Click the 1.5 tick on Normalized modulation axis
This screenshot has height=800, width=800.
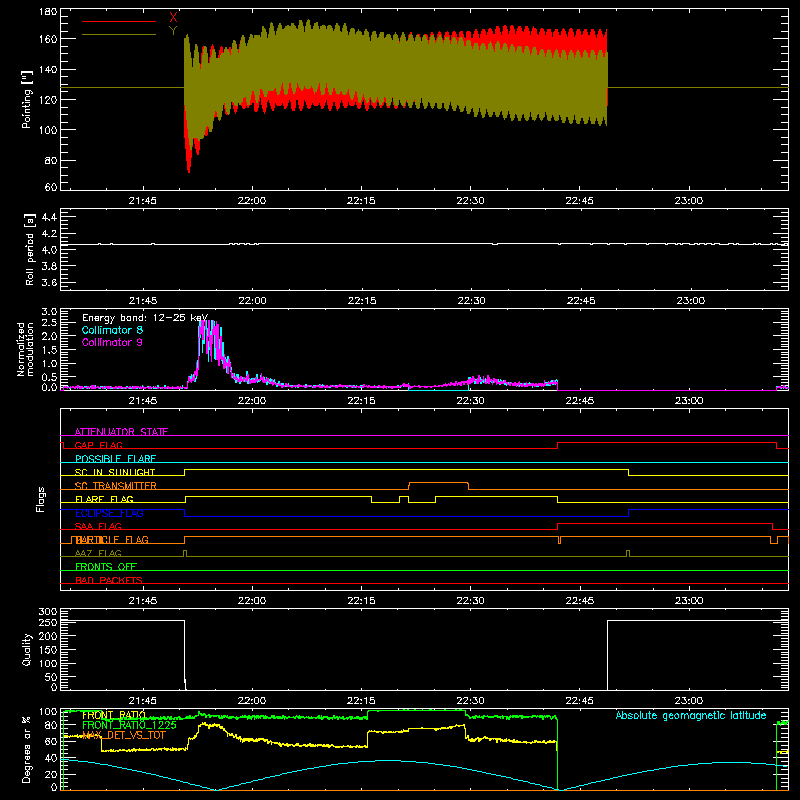(49, 350)
